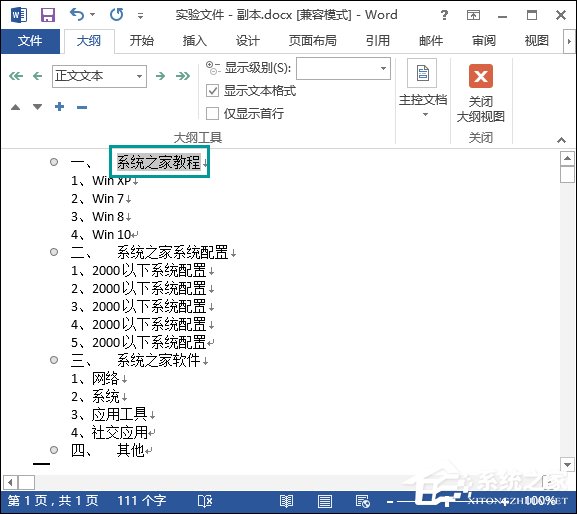Click the horizontal scrollbar left arrow
Image resolution: width=577 pixels, height=514 pixels.
click(x=10, y=482)
